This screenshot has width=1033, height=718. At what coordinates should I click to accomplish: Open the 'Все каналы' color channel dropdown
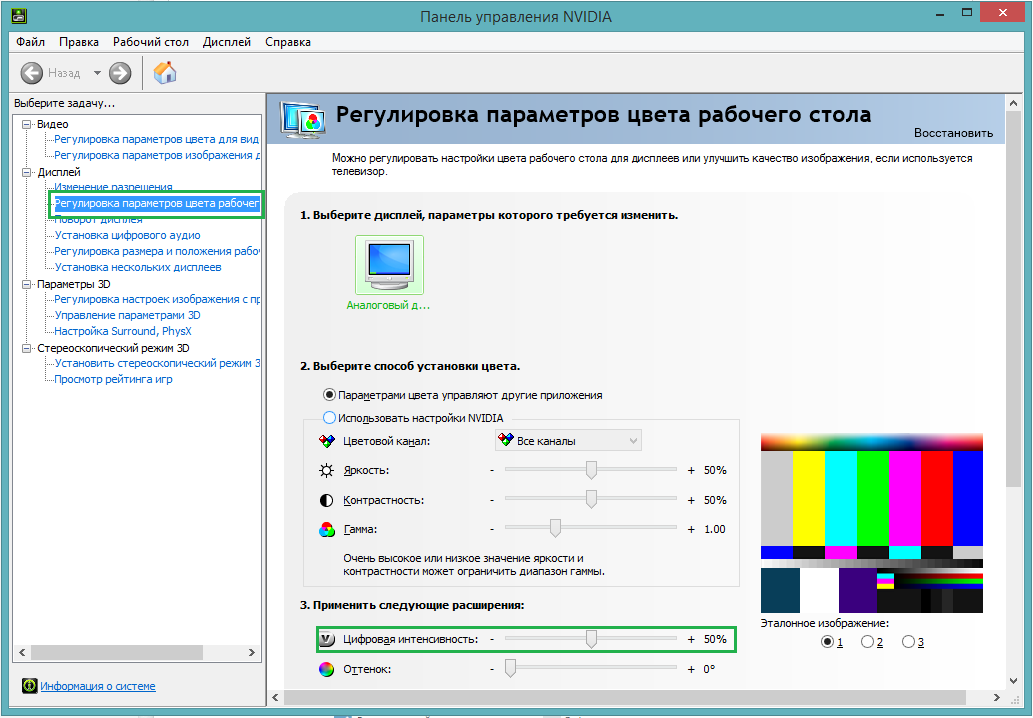[568, 441]
